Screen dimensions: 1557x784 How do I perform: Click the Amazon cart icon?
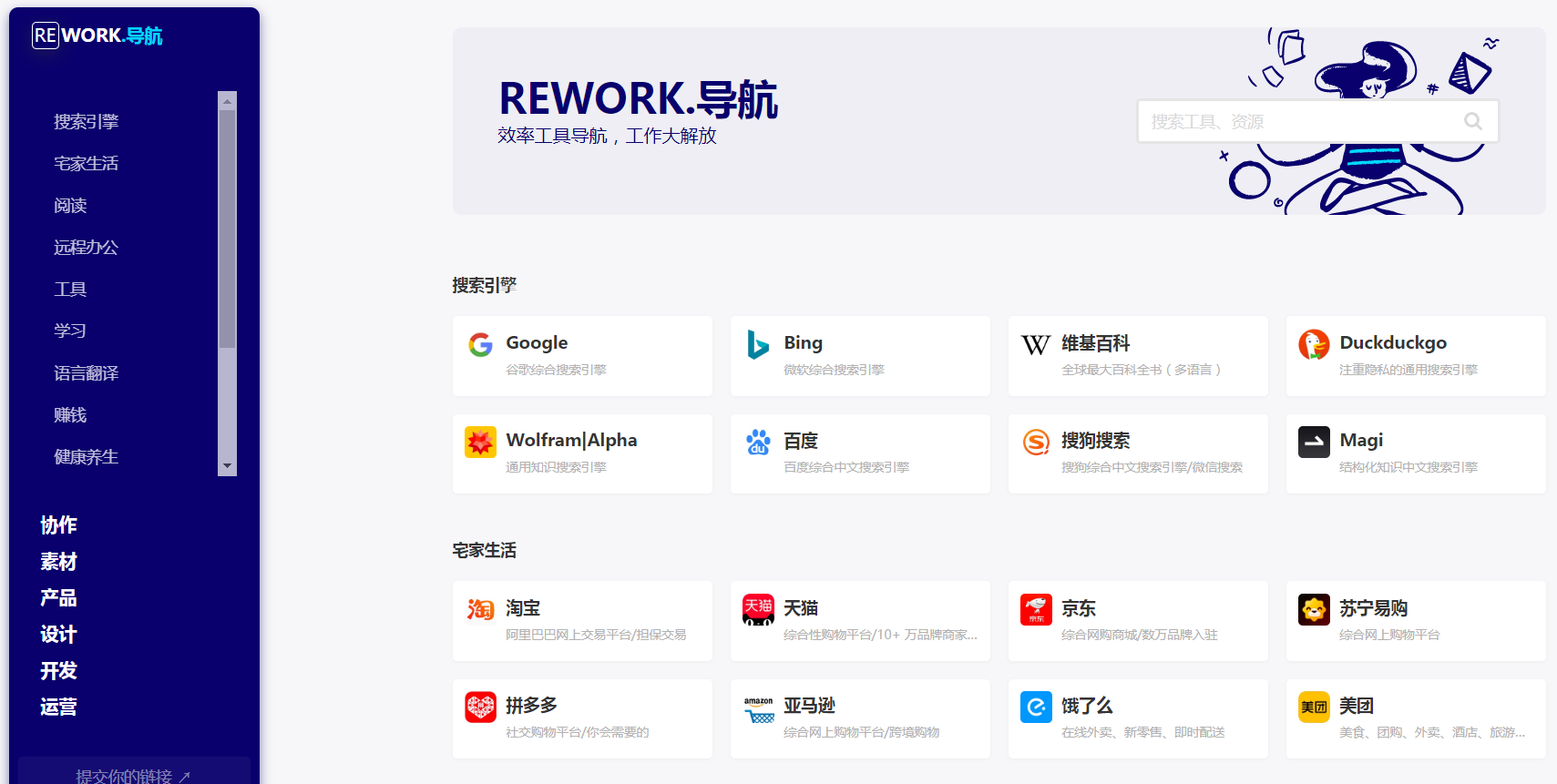[x=758, y=710]
